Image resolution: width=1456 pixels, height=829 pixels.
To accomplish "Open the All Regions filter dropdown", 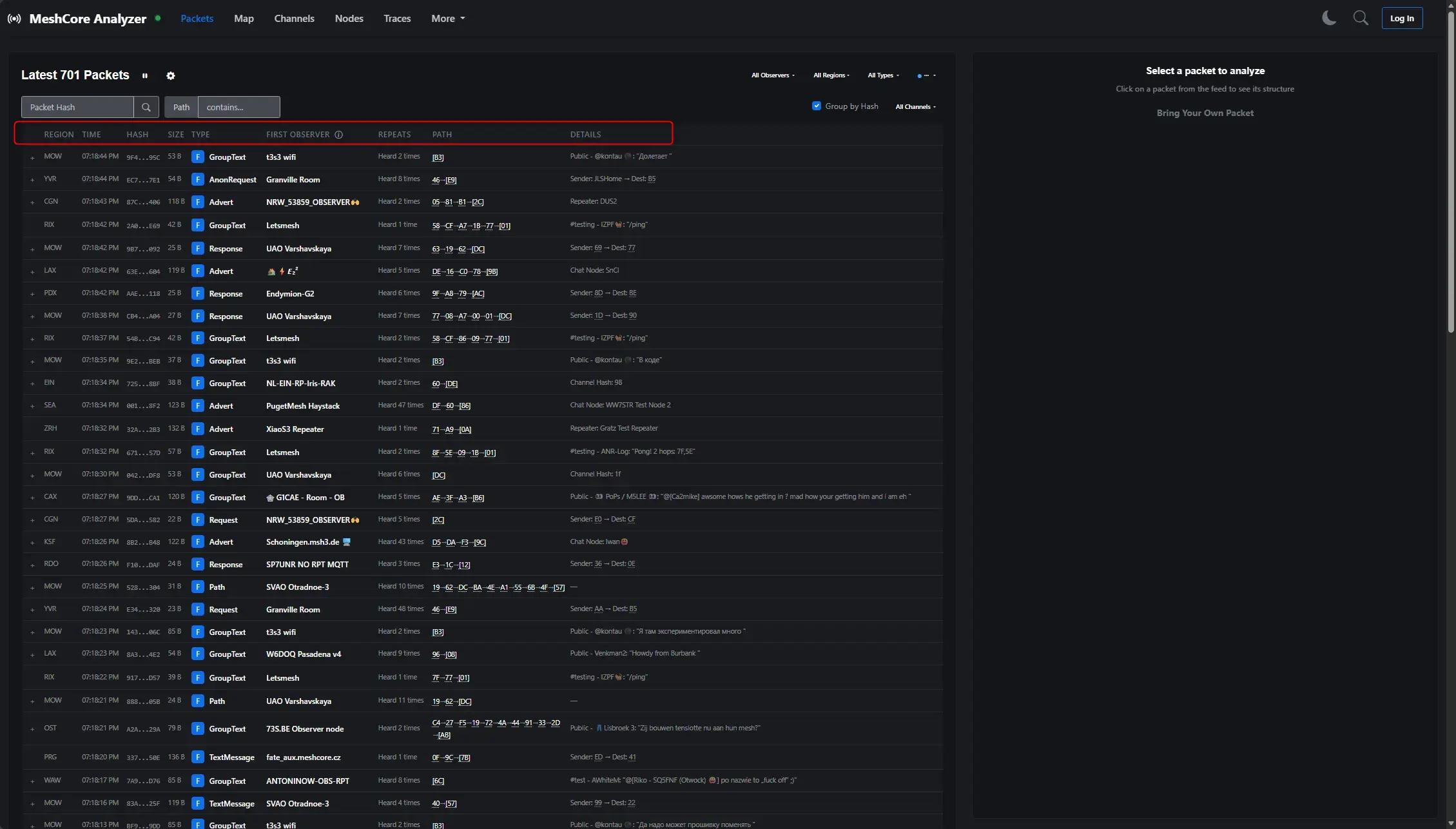I will pos(831,75).
